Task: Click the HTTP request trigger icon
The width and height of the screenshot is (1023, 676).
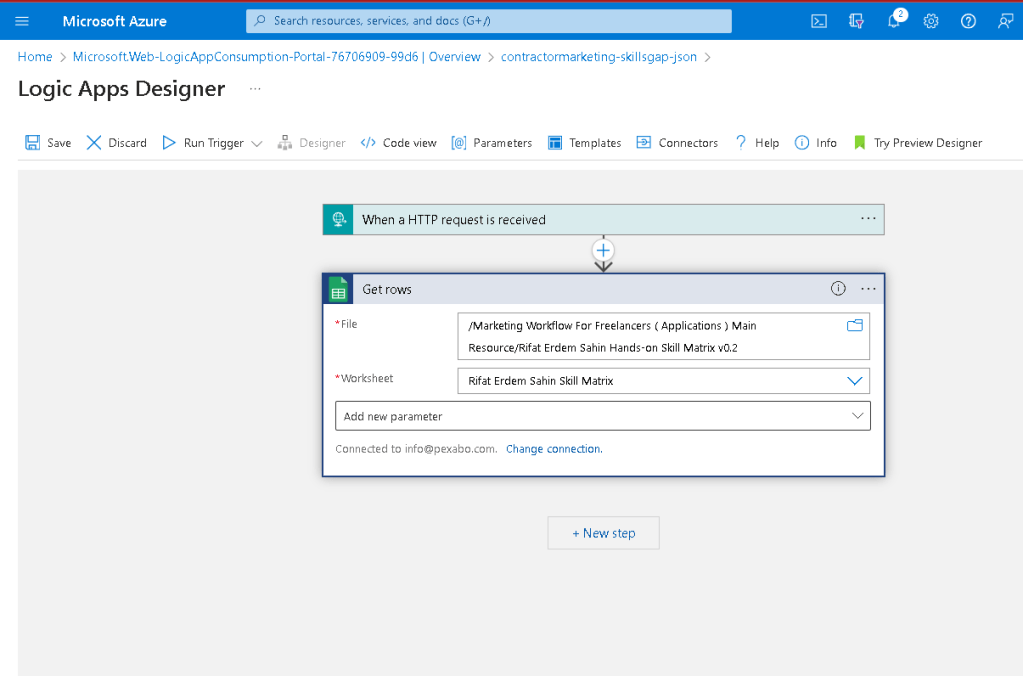Action: click(x=338, y=220)
